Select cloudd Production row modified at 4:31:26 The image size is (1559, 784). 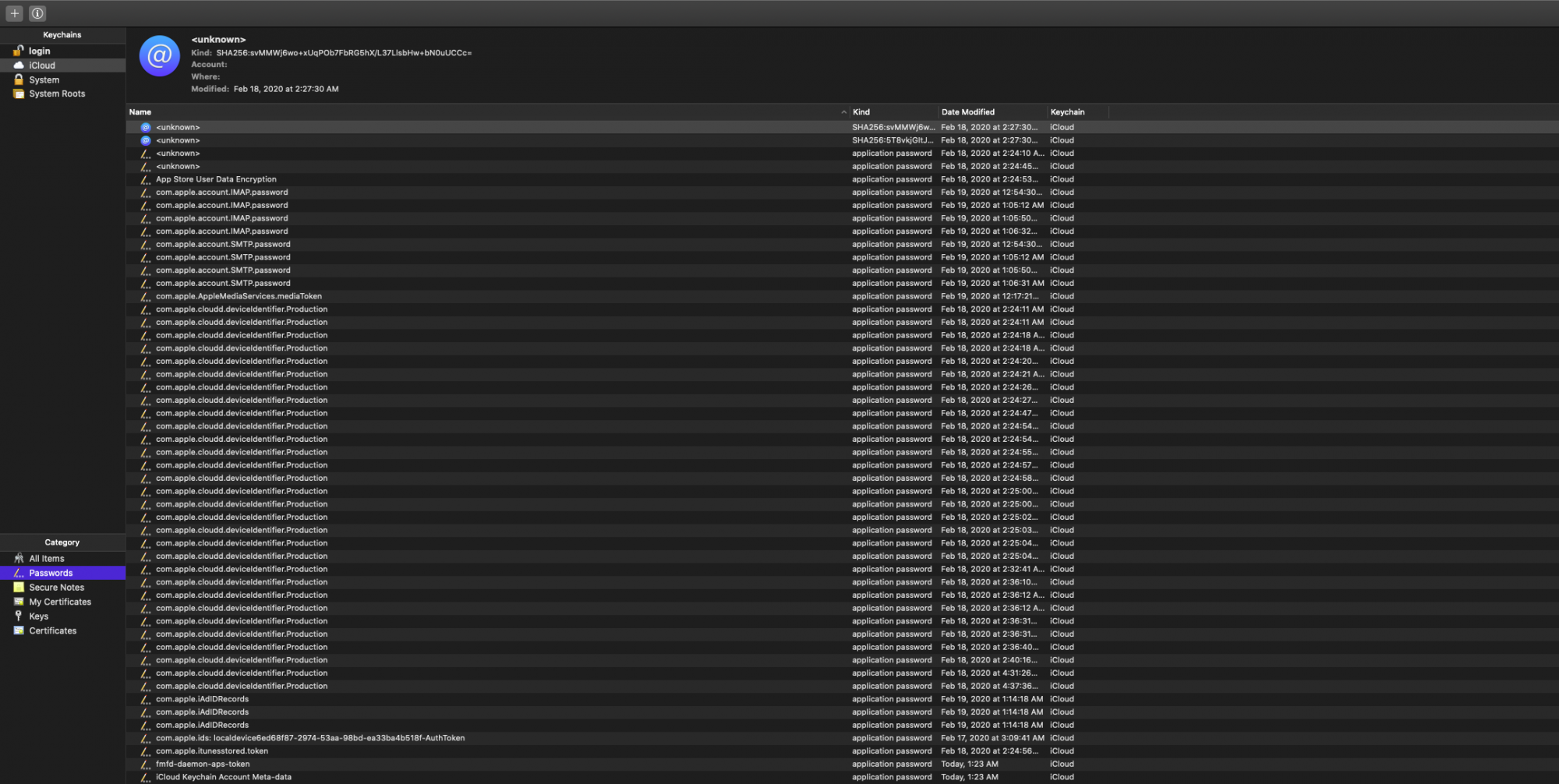pyautogui.click(x=842, y=673)
